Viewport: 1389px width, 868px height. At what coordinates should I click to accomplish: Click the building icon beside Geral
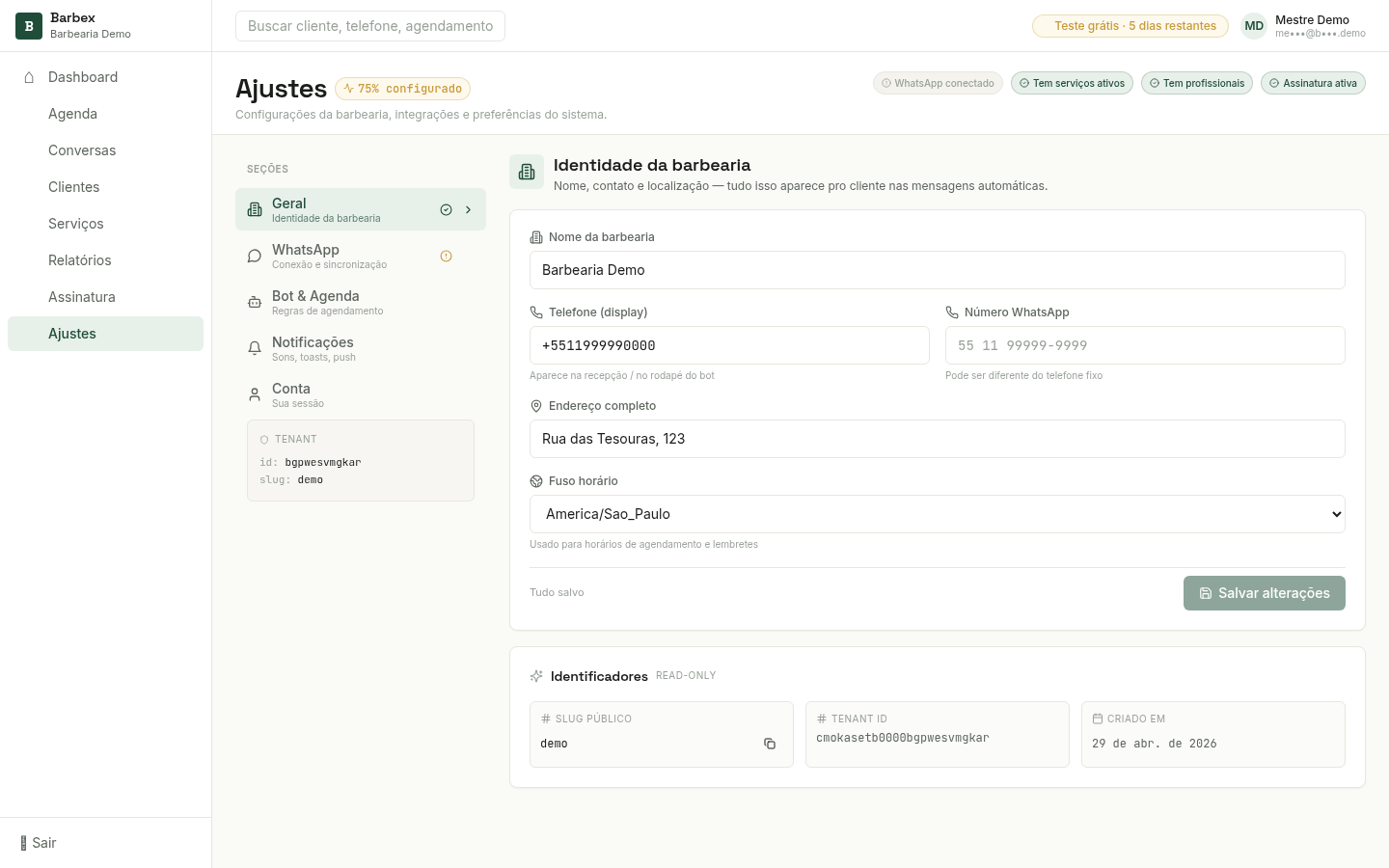[x=255, y=209]
